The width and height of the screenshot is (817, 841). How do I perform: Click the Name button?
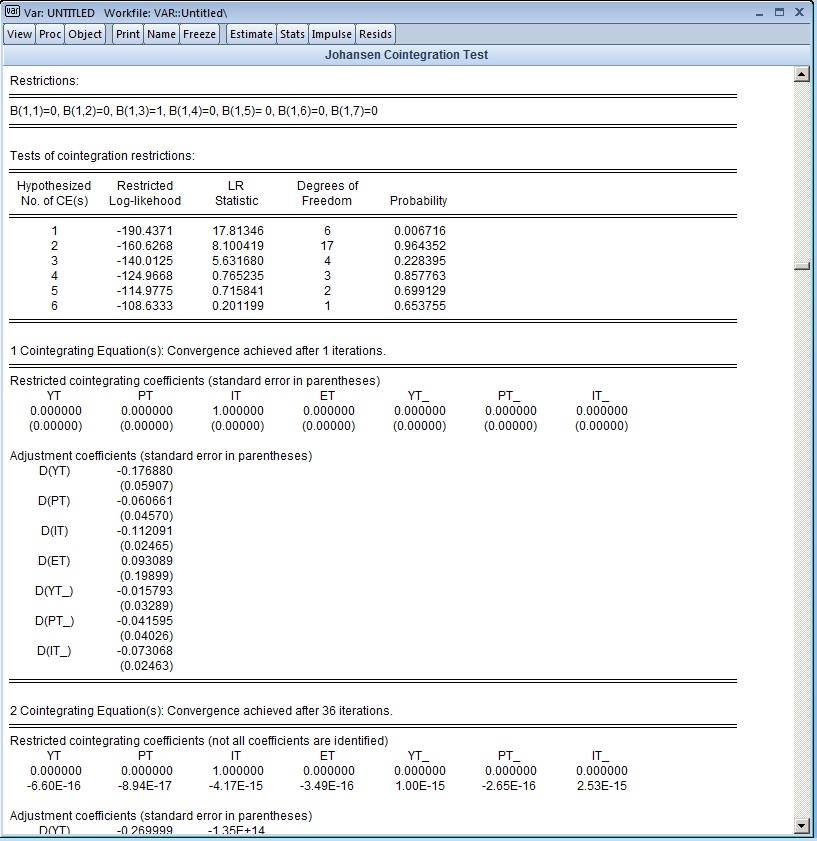click(161, 34)
